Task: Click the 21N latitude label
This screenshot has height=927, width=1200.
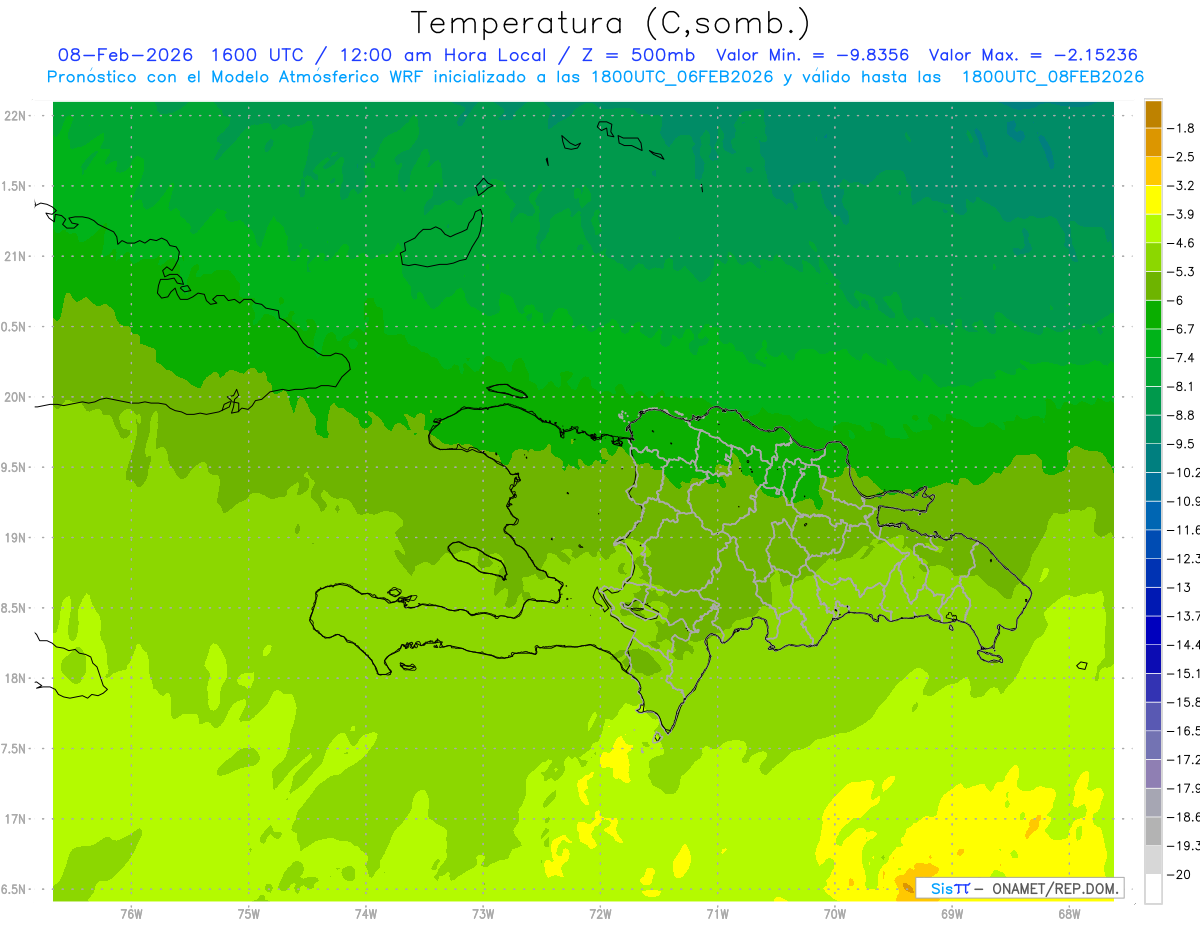Action: click(17, 256)
